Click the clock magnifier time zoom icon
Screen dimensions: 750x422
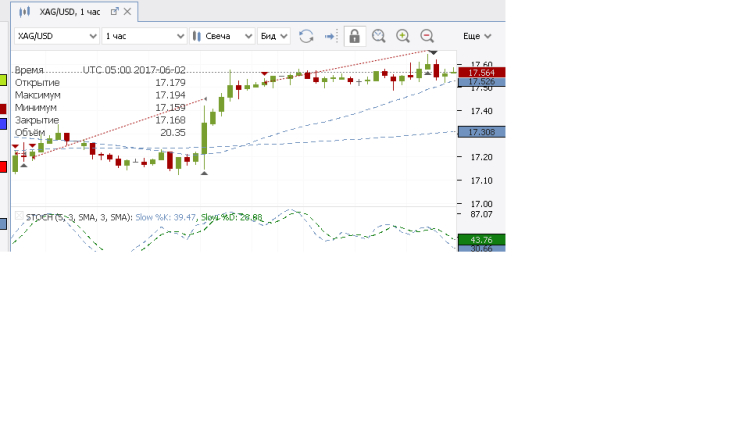379,36
